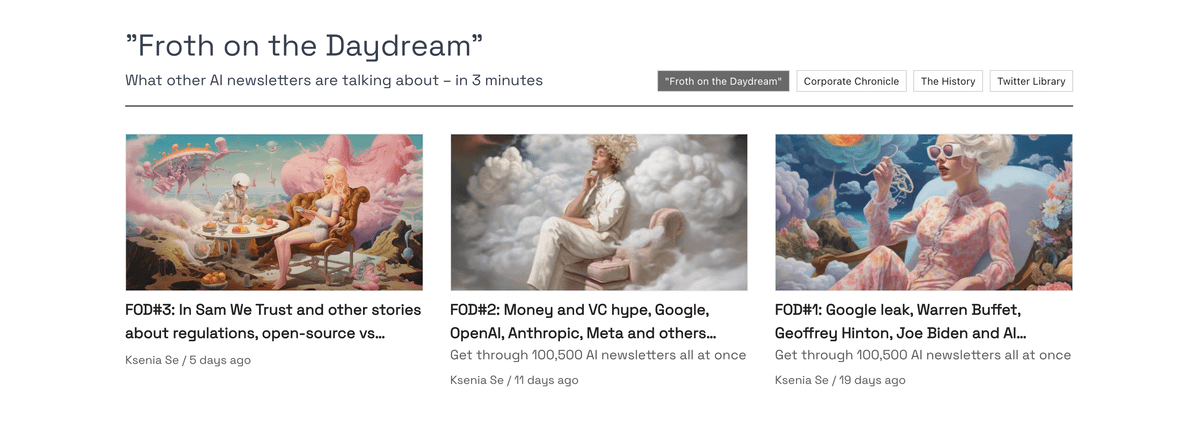Click the "19 days ago" timestamp
Screen dimensions: 1200x429
click(x=872, y=380)
